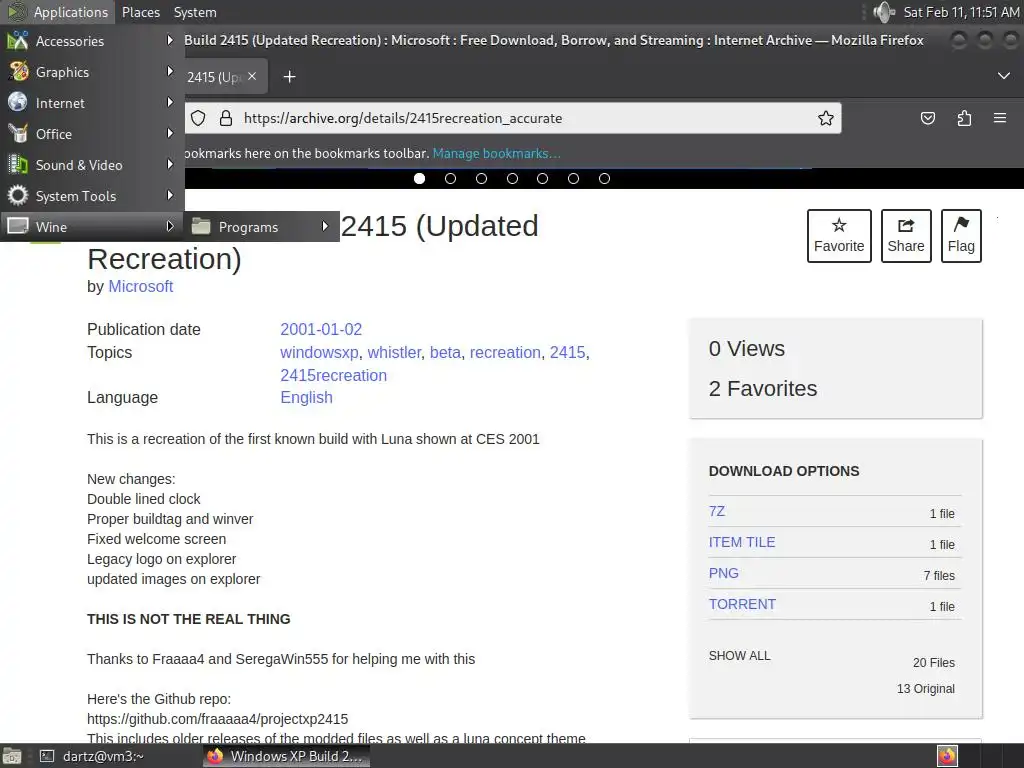This screenshot has height=768, width=1024.
Task: Click the Programs folder icon
Action: [201, 227]
